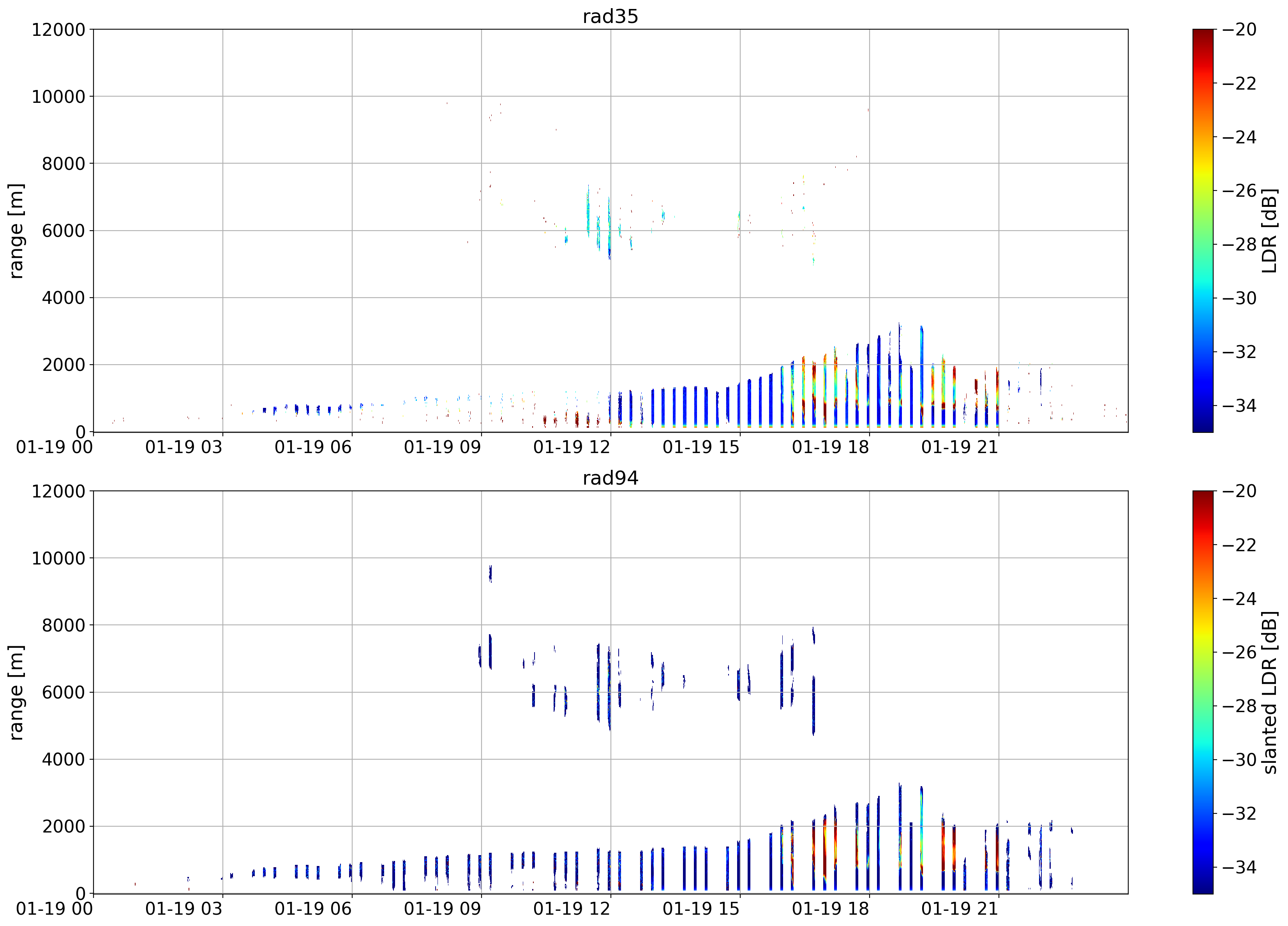Click the −32 tick on the rad94 colorbar
Screen dimensions: 1288x926
(x=1239, y=813)
